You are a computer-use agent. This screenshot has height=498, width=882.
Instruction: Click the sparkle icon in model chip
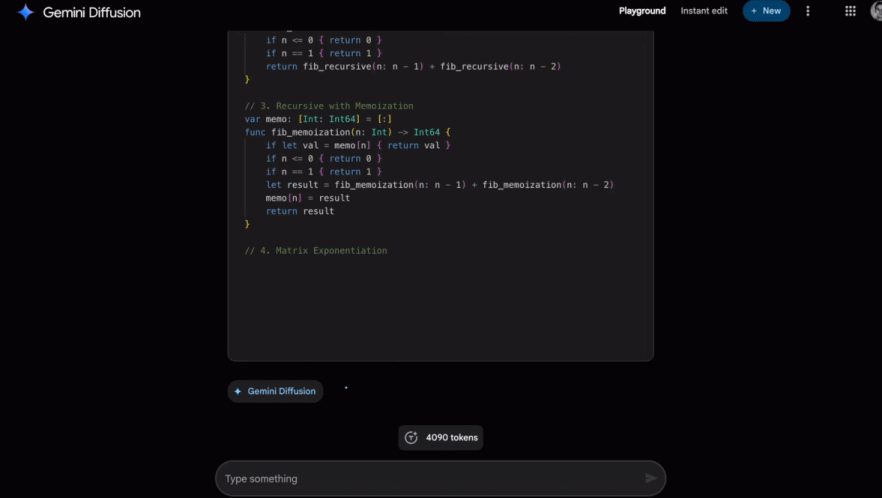(238, 391)
